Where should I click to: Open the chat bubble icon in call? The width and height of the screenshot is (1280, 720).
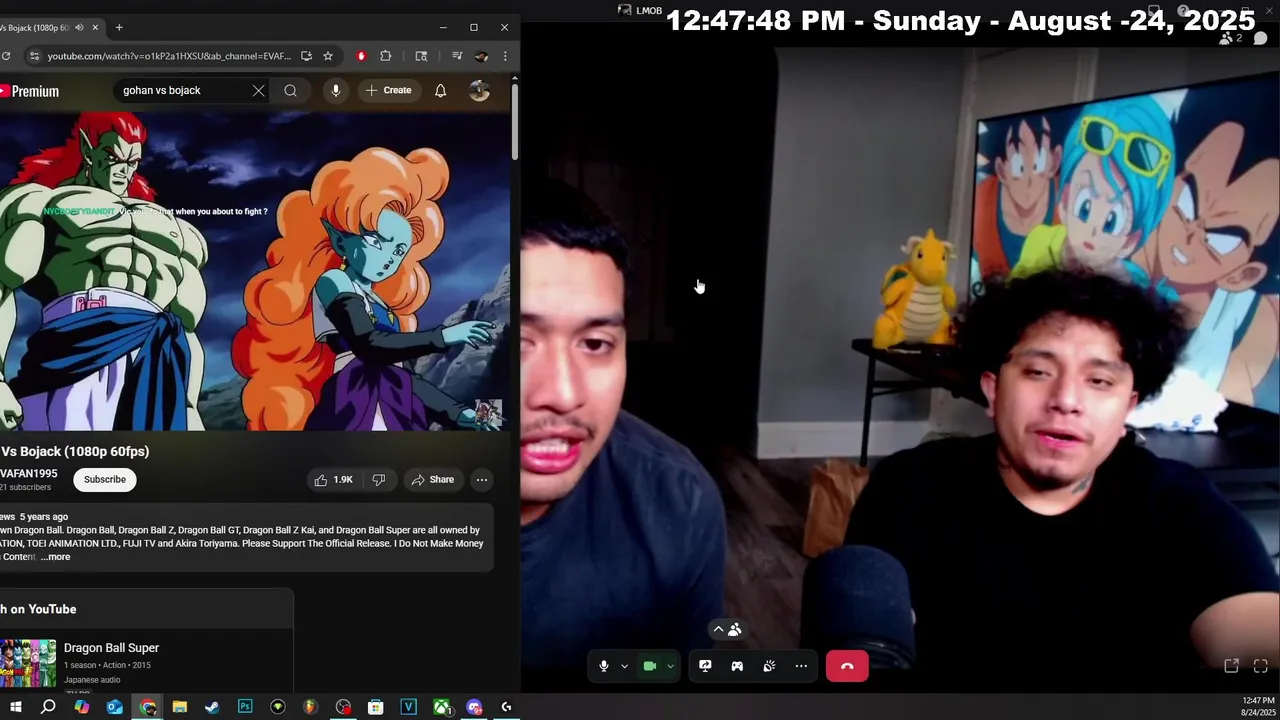[x=1260, y=39]
